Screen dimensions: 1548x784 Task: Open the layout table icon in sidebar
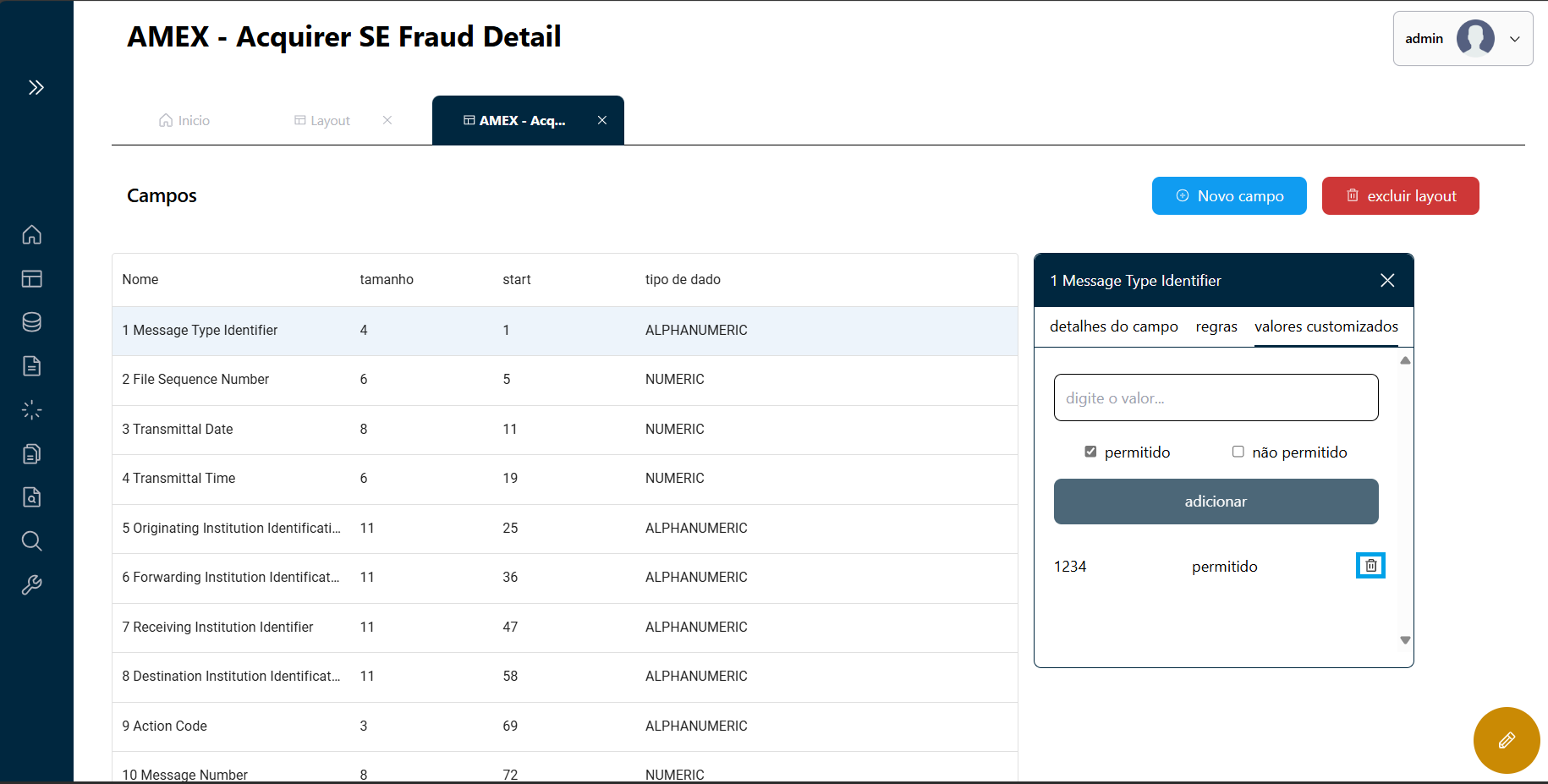(x=32, y=278)
